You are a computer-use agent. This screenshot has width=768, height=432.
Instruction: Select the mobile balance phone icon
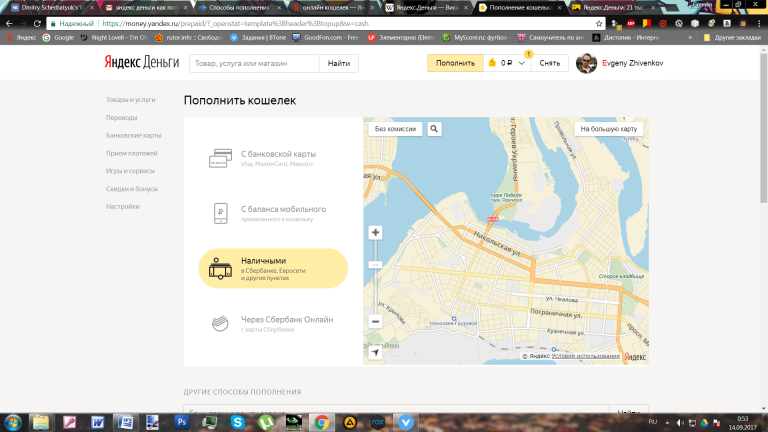221,214
